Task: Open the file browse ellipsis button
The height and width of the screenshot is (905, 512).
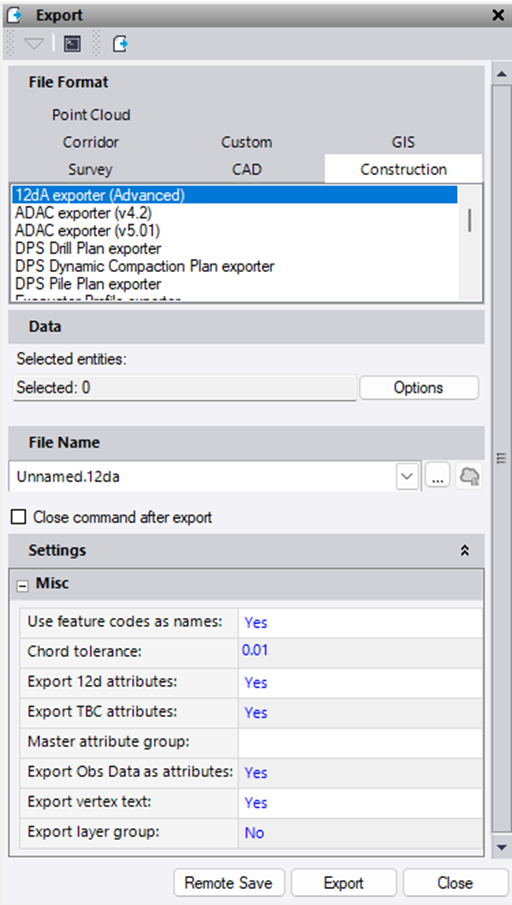Action: pyautogui.click(x=438, y=477)
